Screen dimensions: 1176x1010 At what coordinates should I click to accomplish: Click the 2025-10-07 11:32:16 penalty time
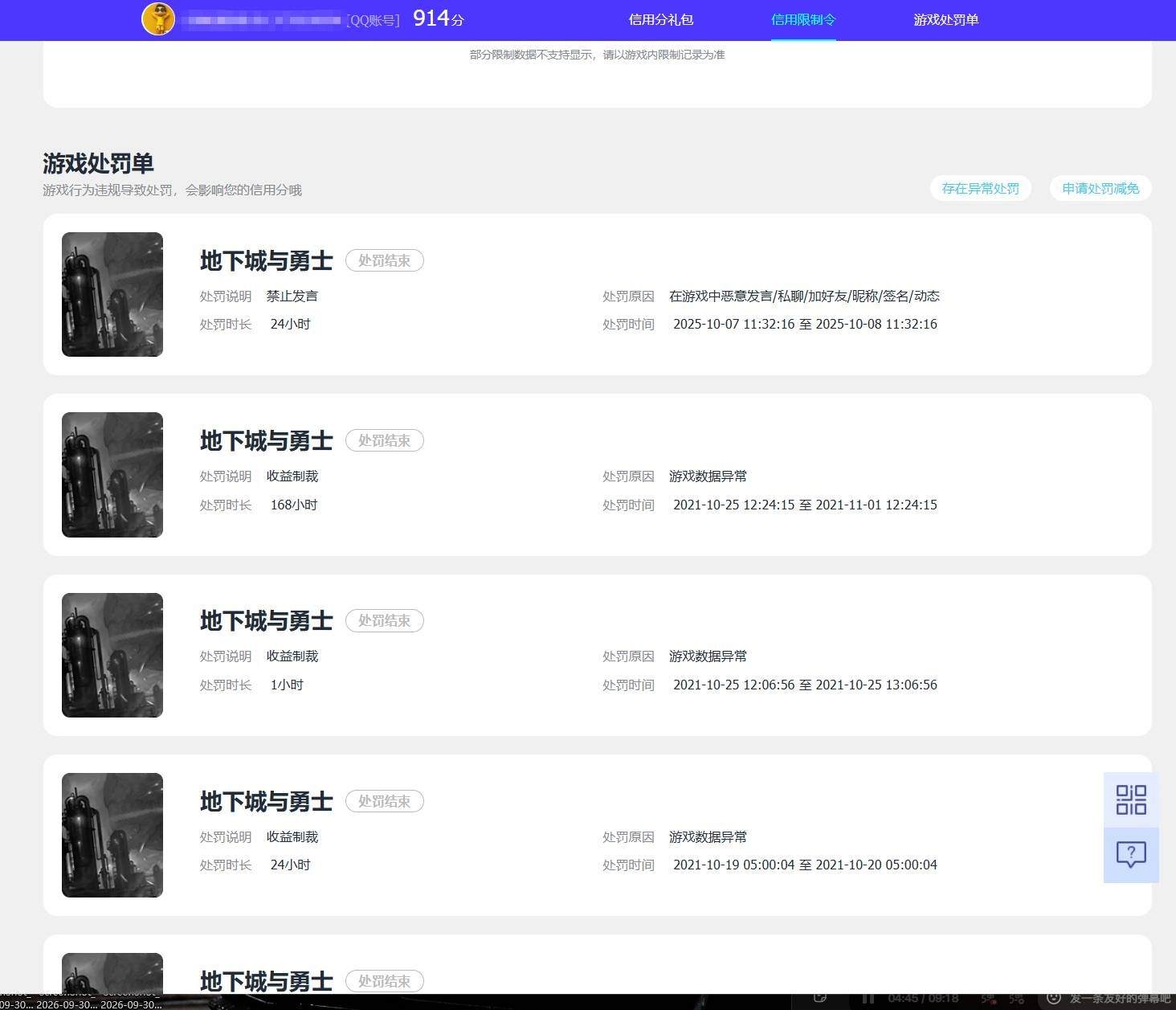pos(805,324)
